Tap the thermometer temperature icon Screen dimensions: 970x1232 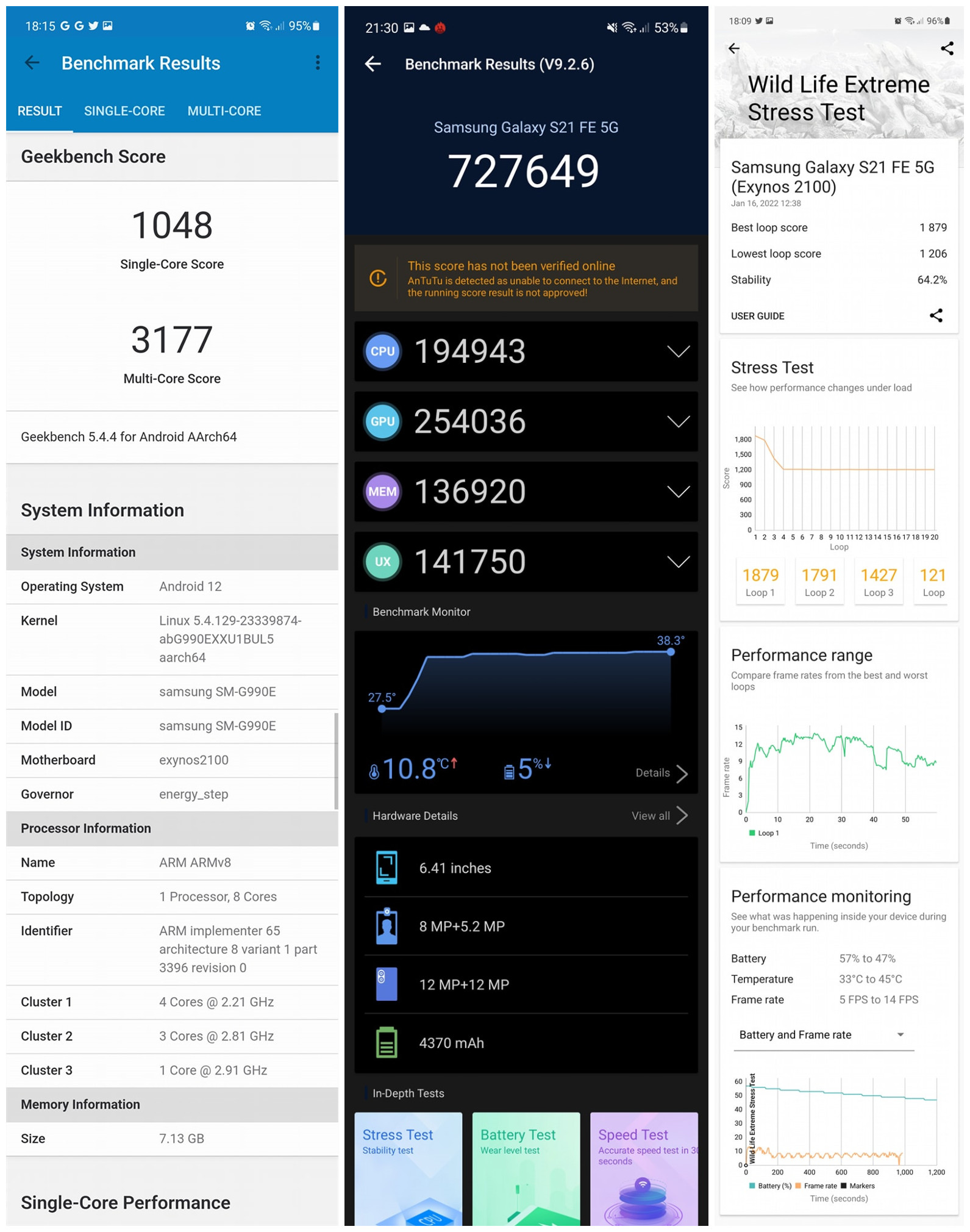[374, 772]
